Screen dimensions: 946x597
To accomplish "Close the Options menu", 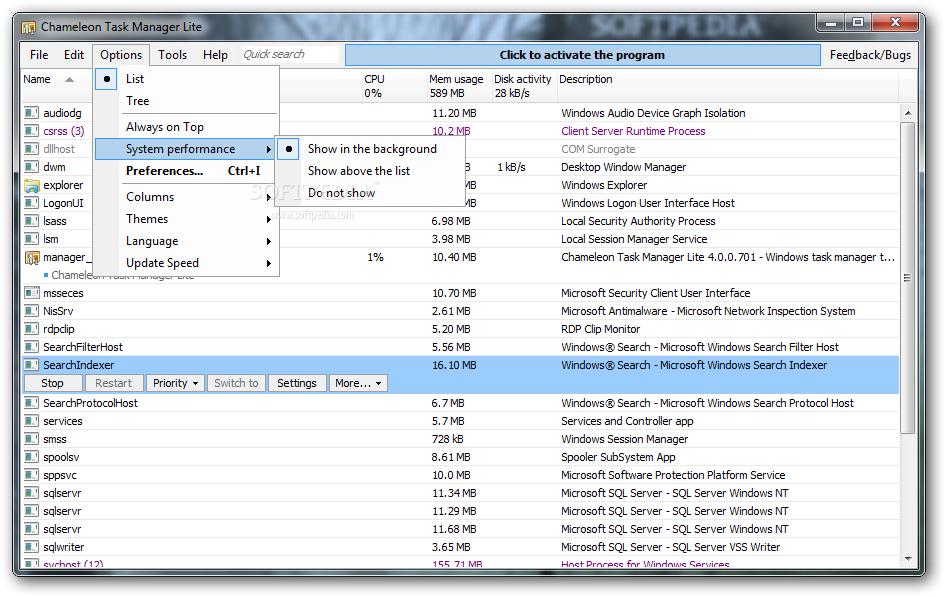I will tap(121, 55).
